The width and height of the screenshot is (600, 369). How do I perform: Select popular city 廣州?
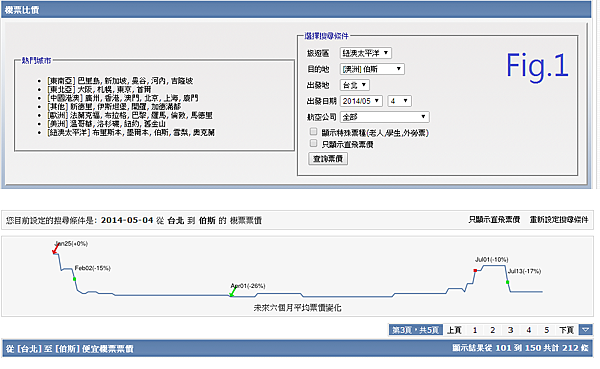pos(92,98)
